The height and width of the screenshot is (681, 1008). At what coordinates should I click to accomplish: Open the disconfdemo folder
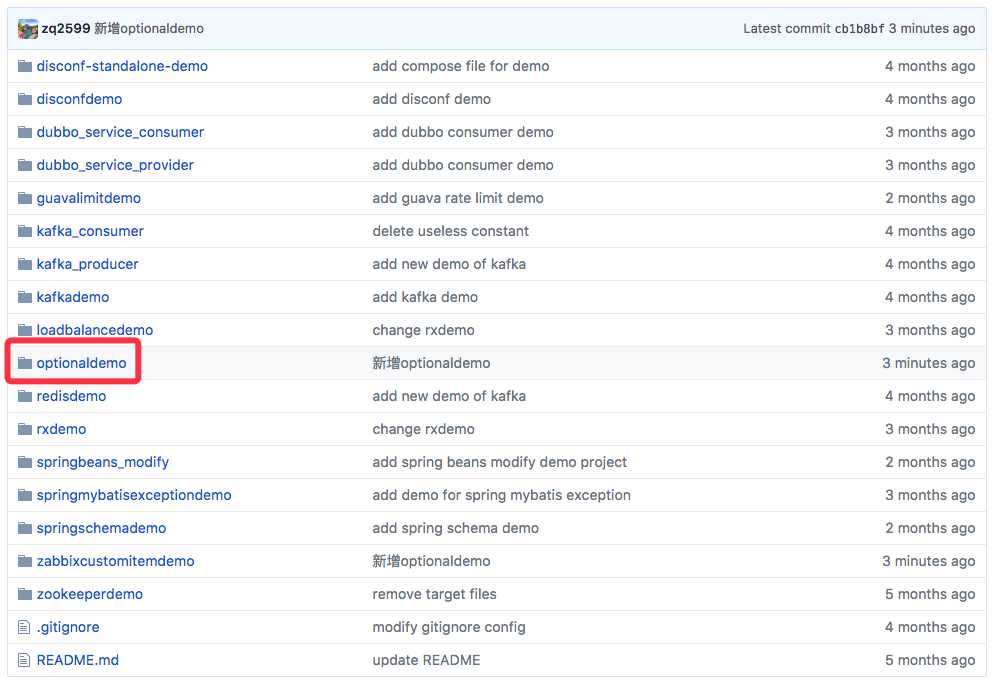(79, 99)
